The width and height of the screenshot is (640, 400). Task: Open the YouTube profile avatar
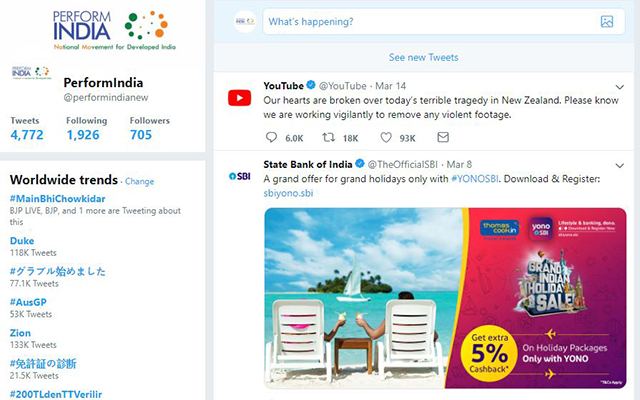(240, 98)
